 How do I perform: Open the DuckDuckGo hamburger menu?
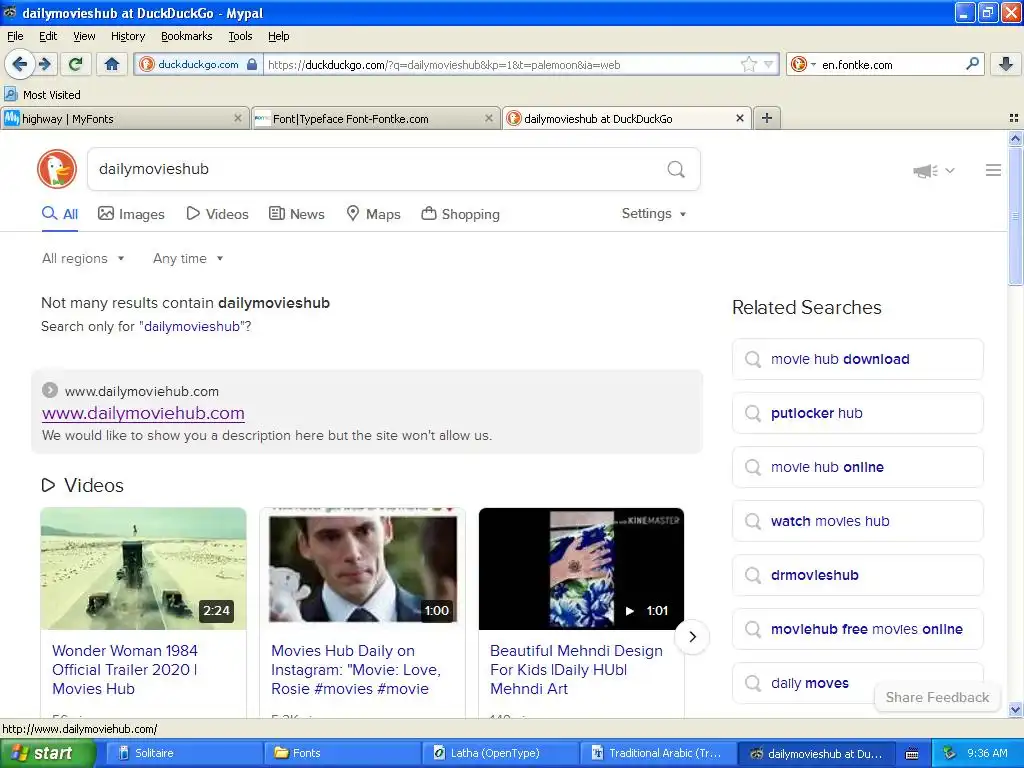pos(993,170)
